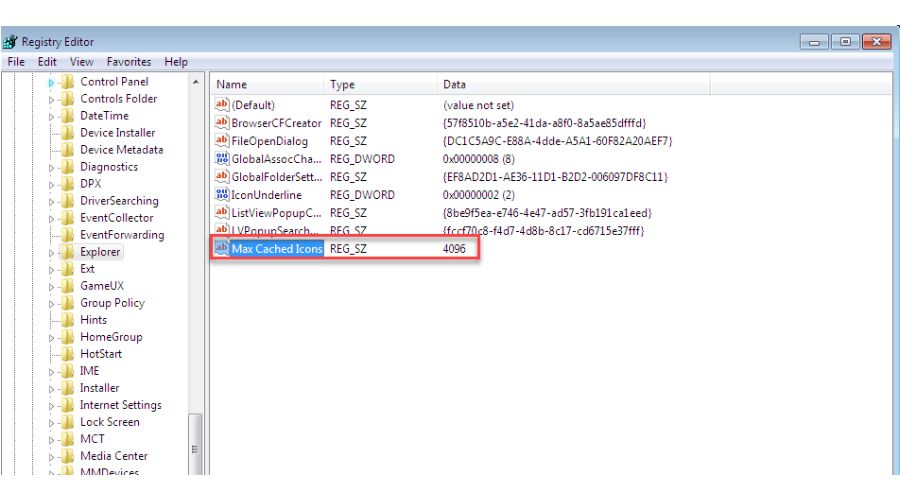Expand the Diagnostics tree node
The image size is (900, 500).
[x=51, y=168]
